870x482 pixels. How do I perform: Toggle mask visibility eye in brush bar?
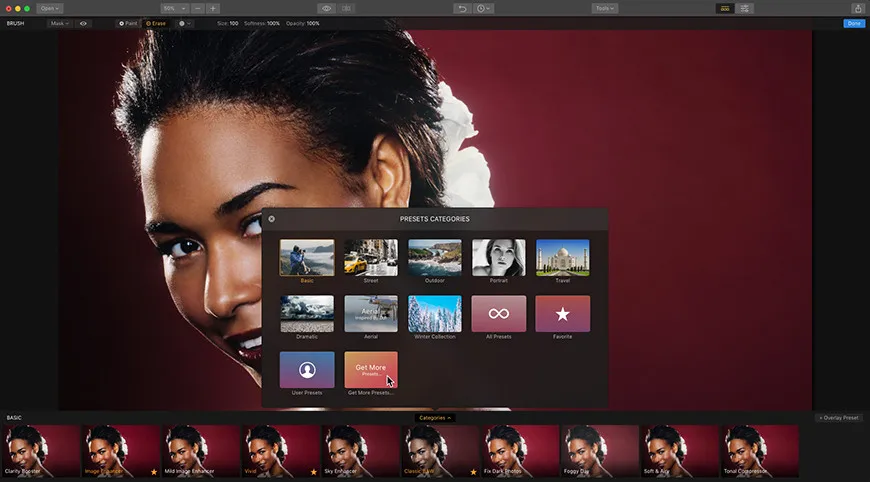(x=83, y=23)
